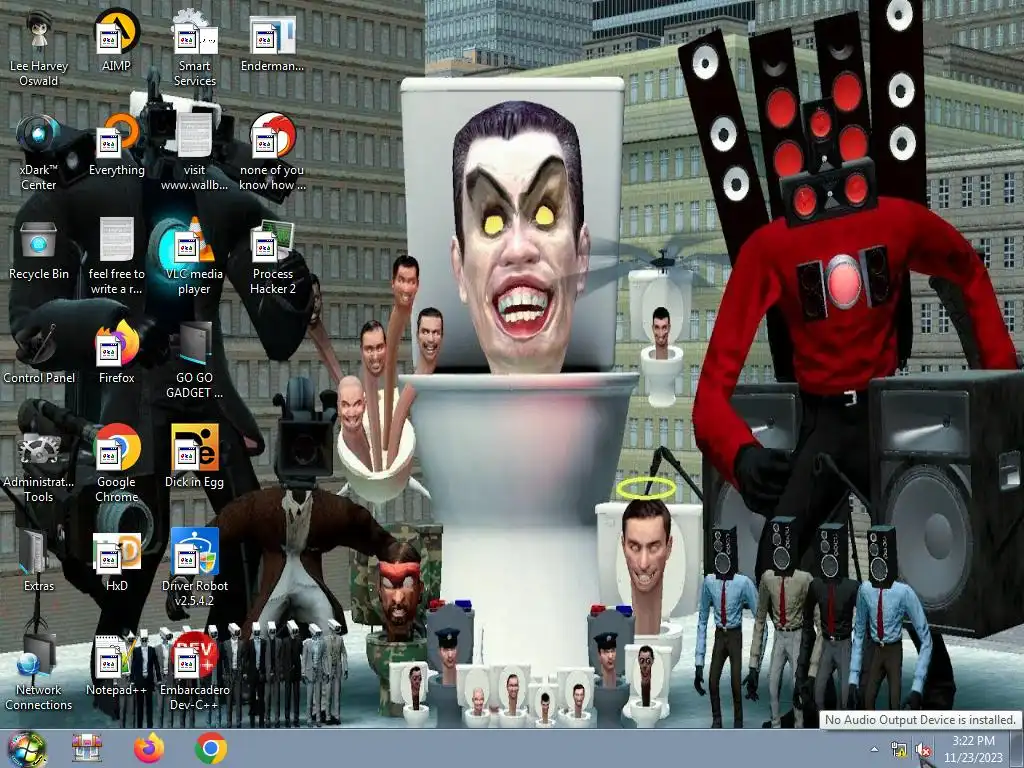
Task: Select the 'Dick in Egg' desktop shortcut
Action: 195,457
